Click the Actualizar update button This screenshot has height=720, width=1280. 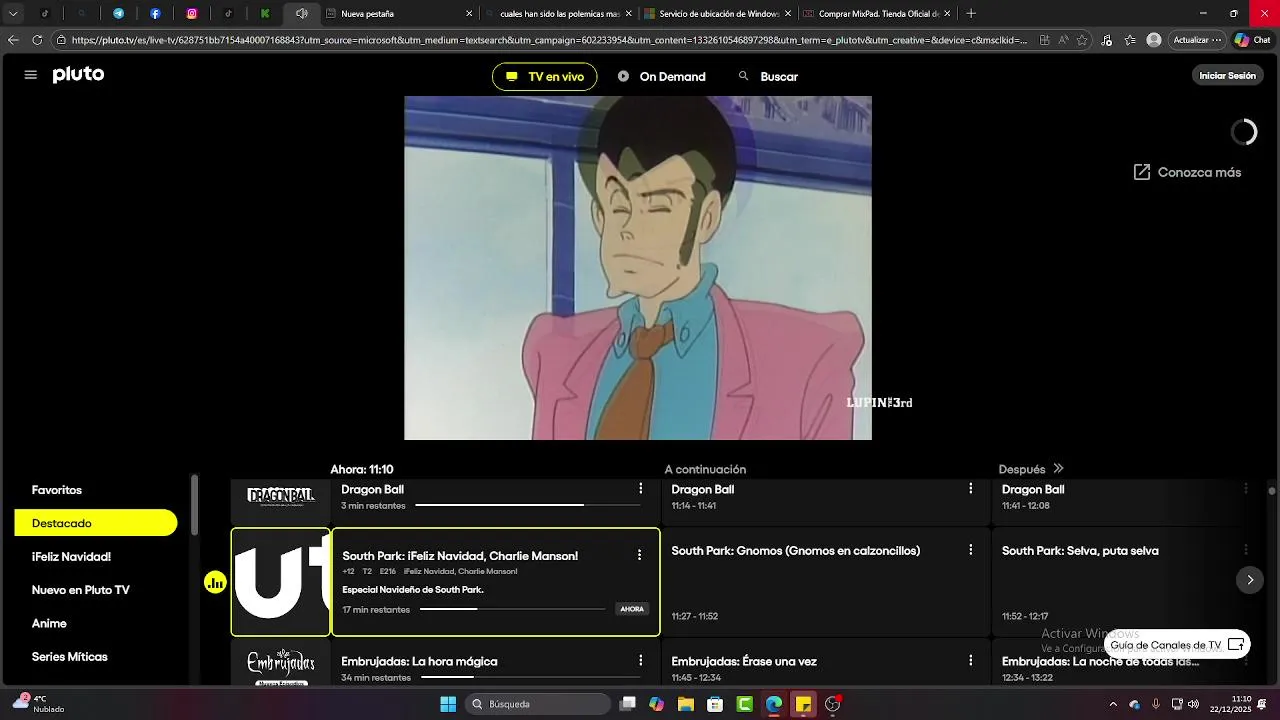tap(1197, 40)
